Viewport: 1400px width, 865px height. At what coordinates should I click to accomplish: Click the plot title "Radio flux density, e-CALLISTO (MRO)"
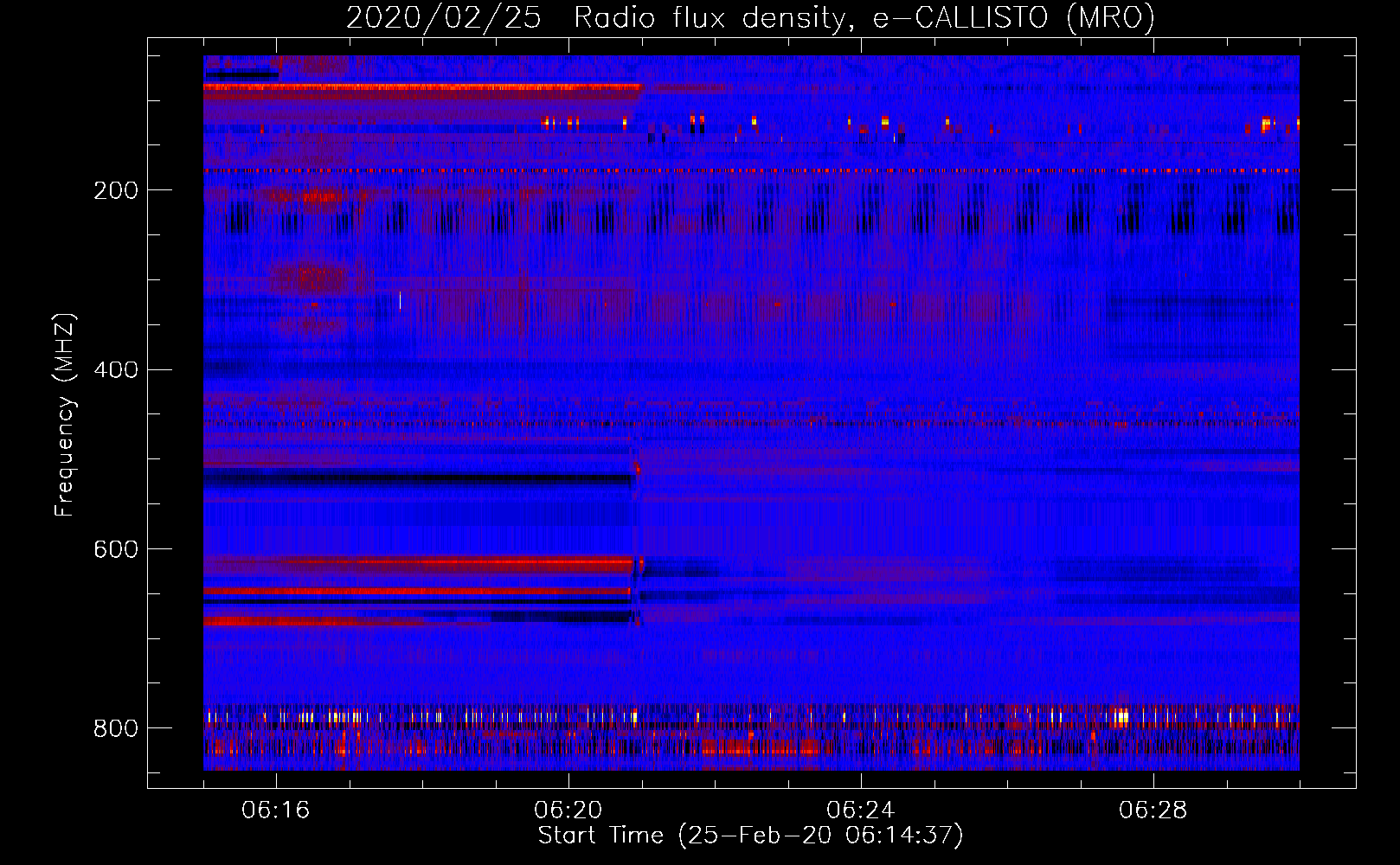[x=864, y=18]
